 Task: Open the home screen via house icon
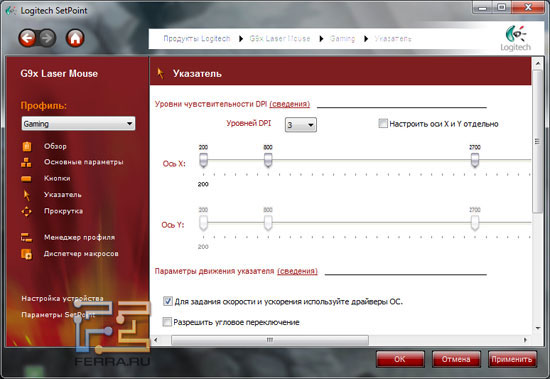[x=75, y=38]
